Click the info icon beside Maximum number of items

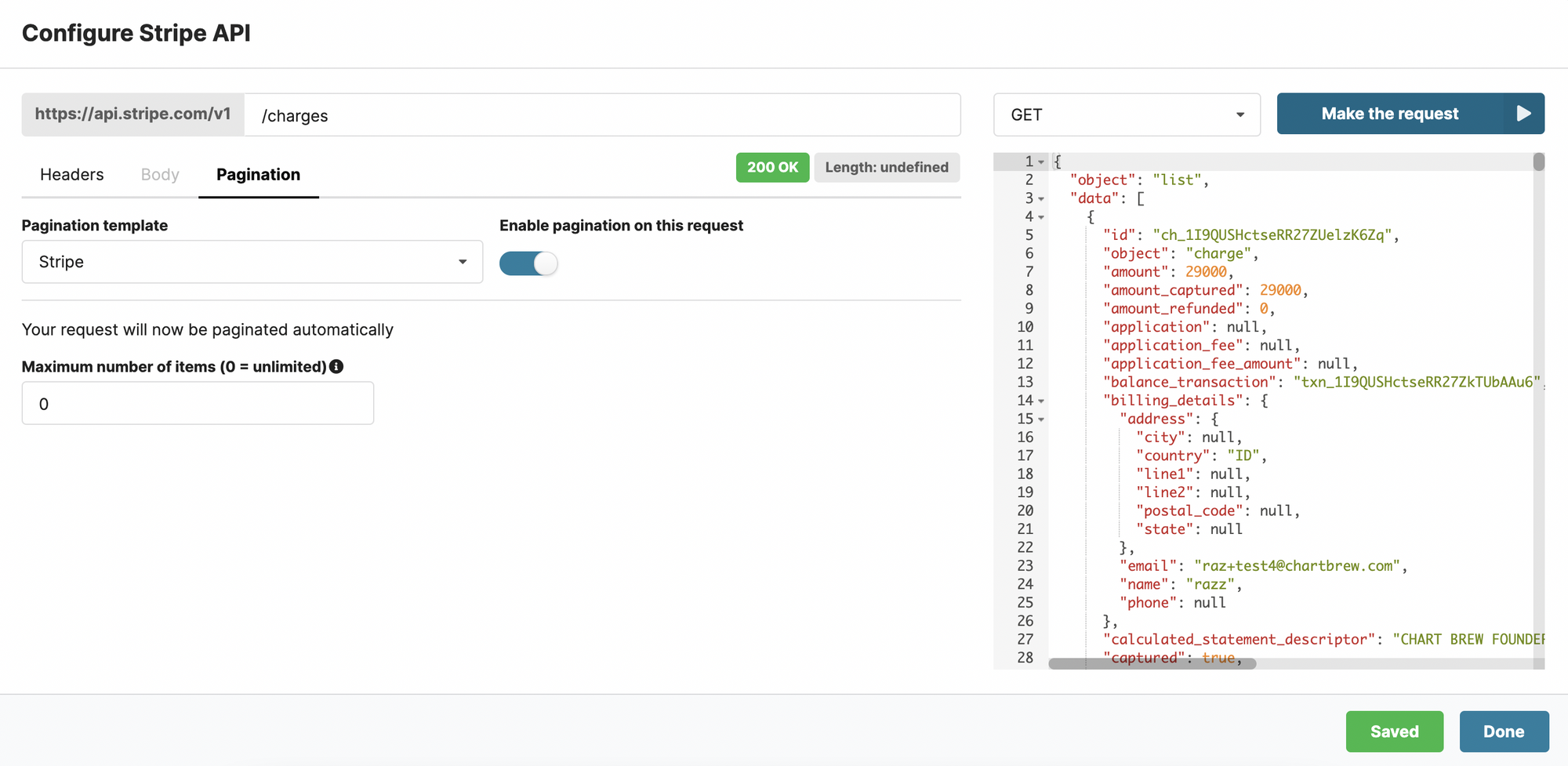pyautogui.click(x=336, y=366)
